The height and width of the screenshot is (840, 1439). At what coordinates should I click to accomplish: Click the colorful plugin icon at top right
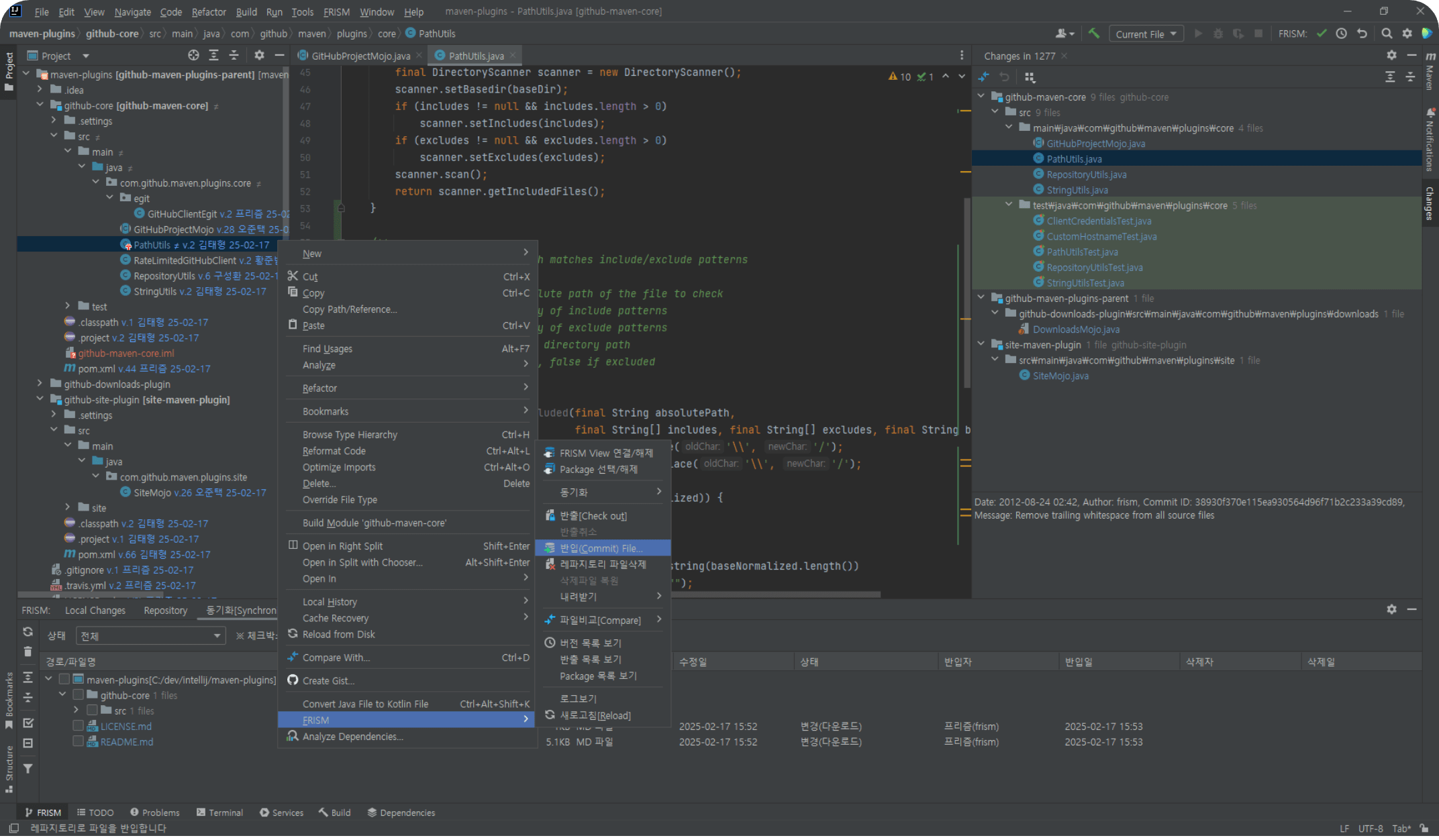pos(1426,34)
